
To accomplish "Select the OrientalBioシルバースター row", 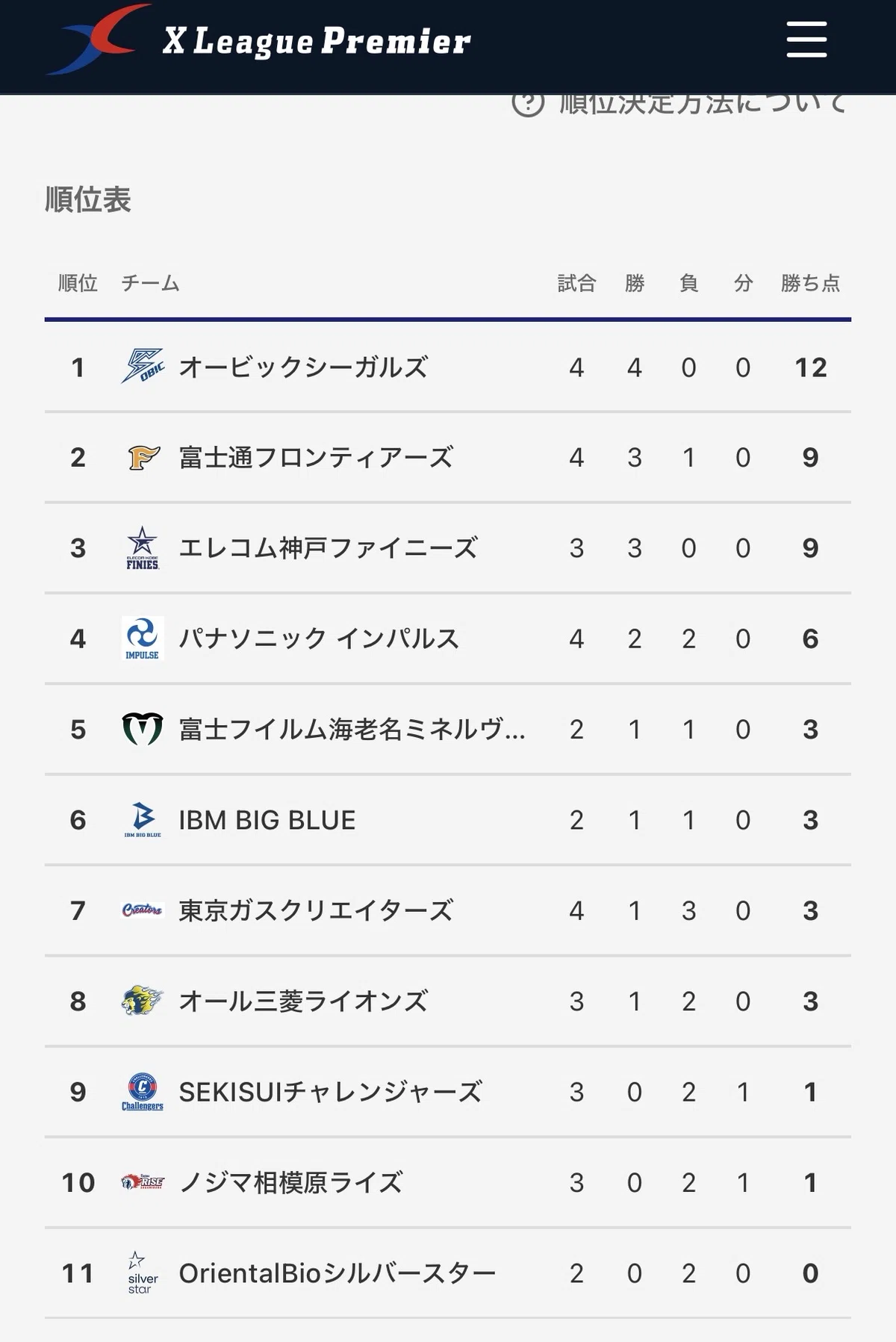I will (x=448, y=1273).
